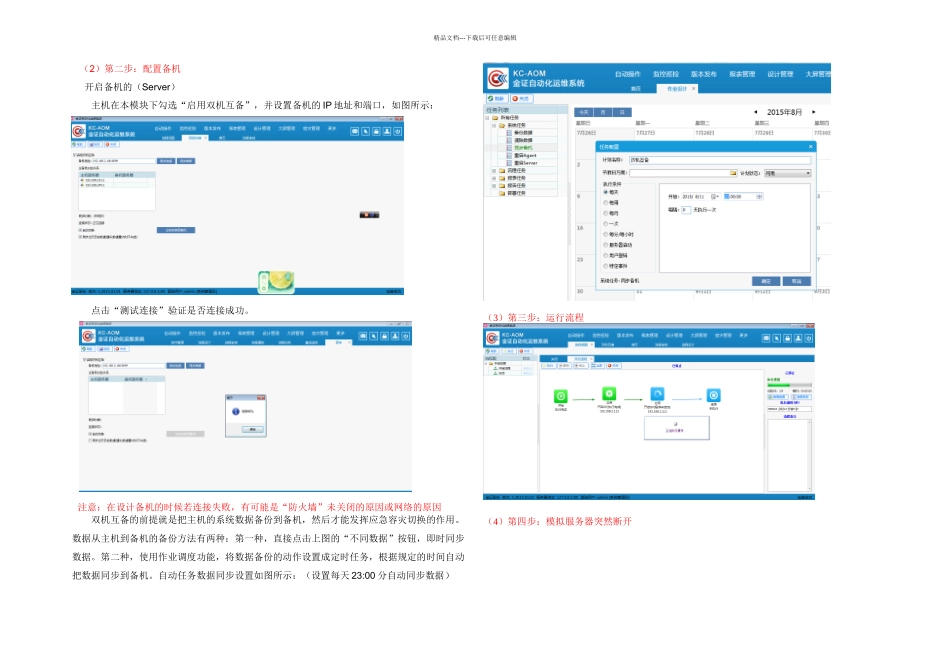The height and width of the screenshot is (672, 950).
Task: Select the 每天 radio option
Action: (605, 192)
